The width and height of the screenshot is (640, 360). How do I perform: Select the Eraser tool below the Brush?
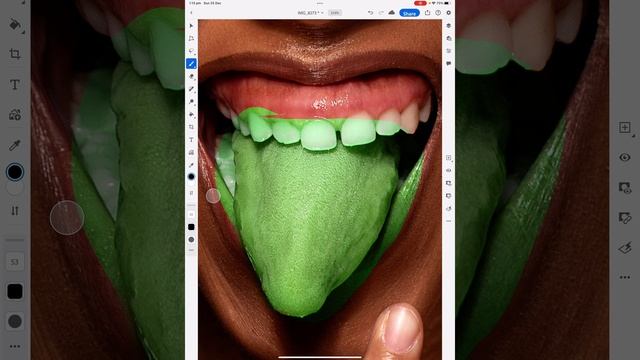[191, 76]
